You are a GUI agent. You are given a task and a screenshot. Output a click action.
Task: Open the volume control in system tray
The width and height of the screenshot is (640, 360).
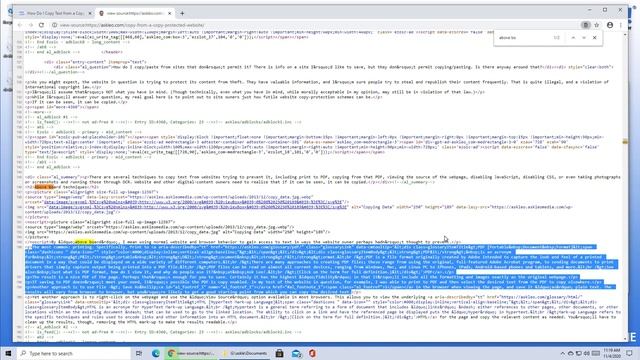pos(587,353)
